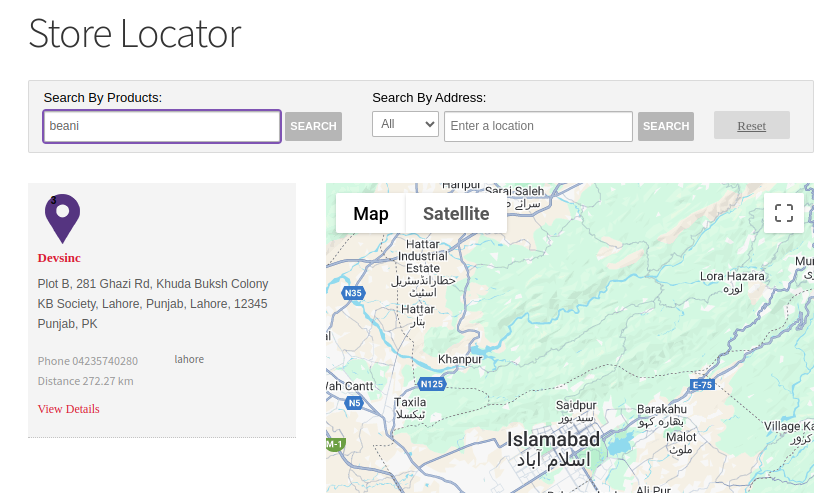The height and width of the screenshot is (493, 835).
Task: Switch to the Map view tab
Action: tap(370, 213)
